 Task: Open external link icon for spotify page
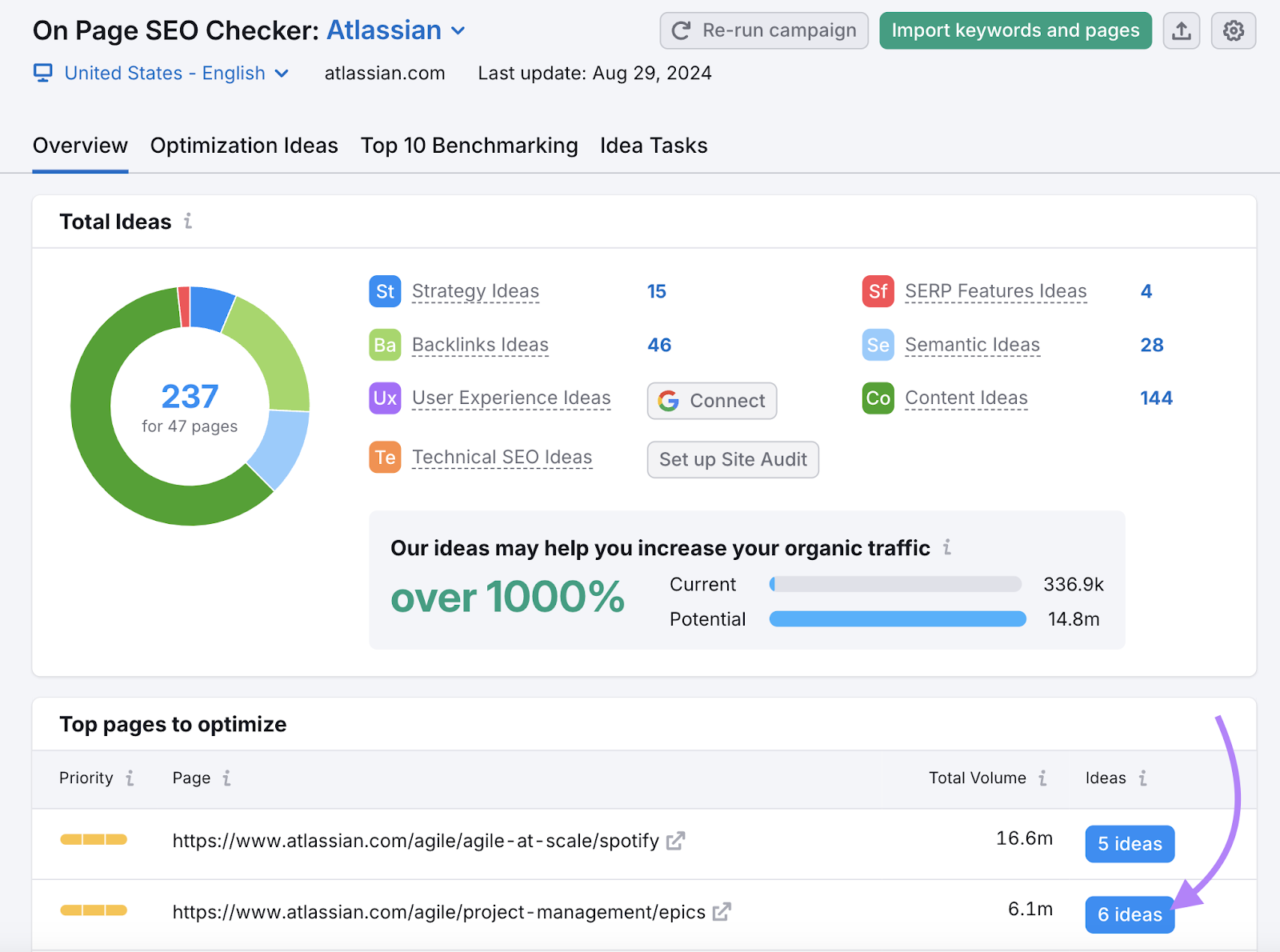coord(676,841)
